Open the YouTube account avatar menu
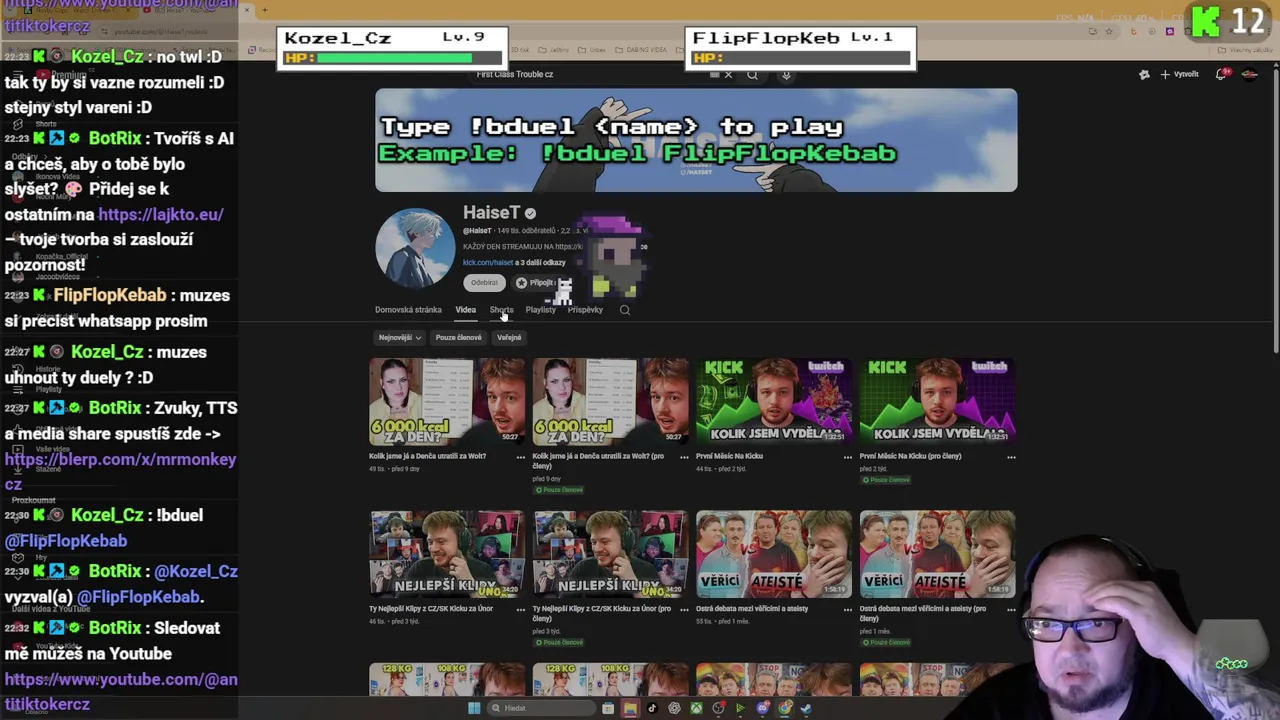 1249,74
